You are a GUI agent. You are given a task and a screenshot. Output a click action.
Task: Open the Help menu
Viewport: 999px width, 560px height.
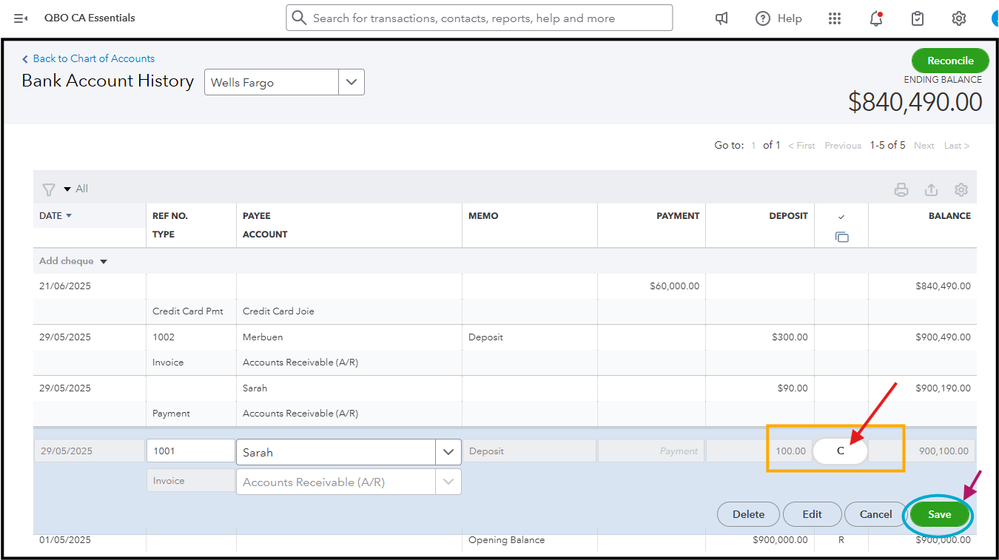click(x=779, y=18)
